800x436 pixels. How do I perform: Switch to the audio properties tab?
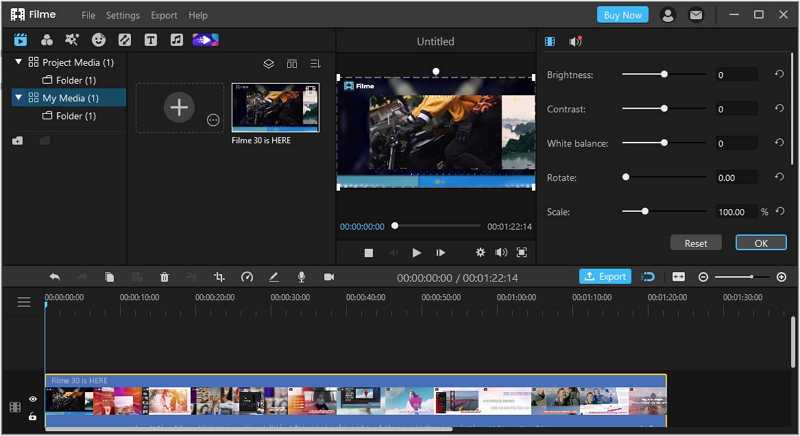576,42
